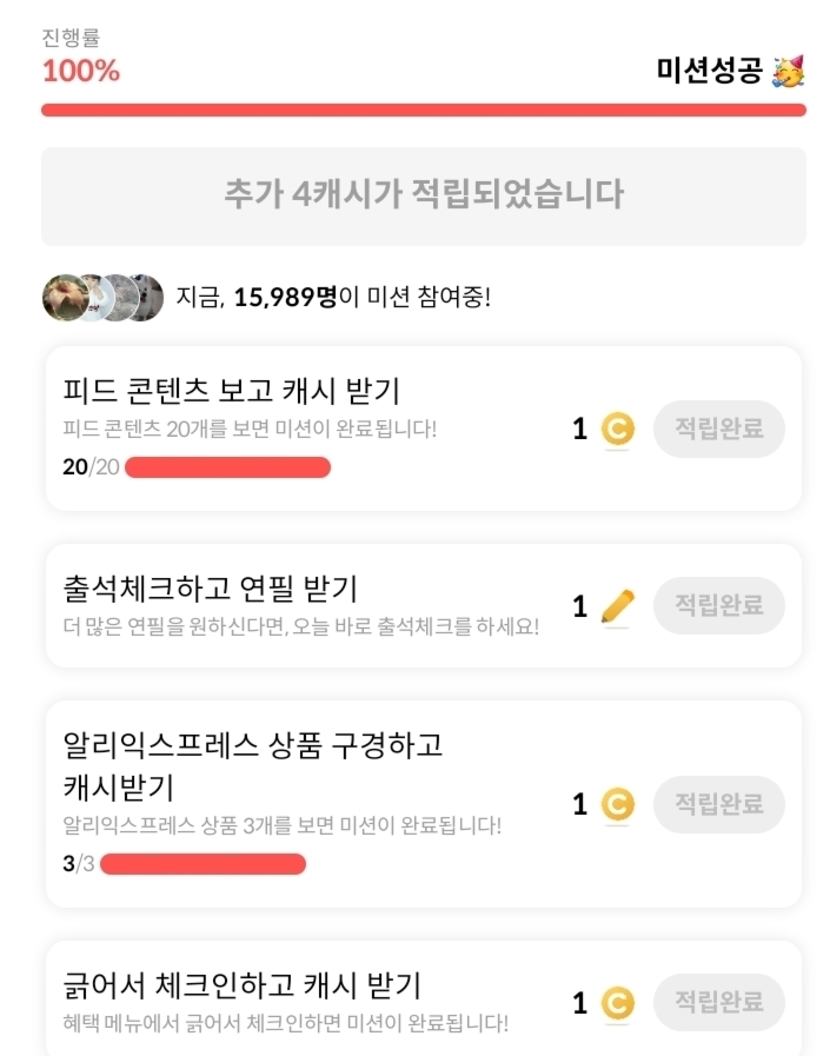Click the overall 100% red progress bar
The width and height of the screenshot is (830, 1056).
coord(423,110)
